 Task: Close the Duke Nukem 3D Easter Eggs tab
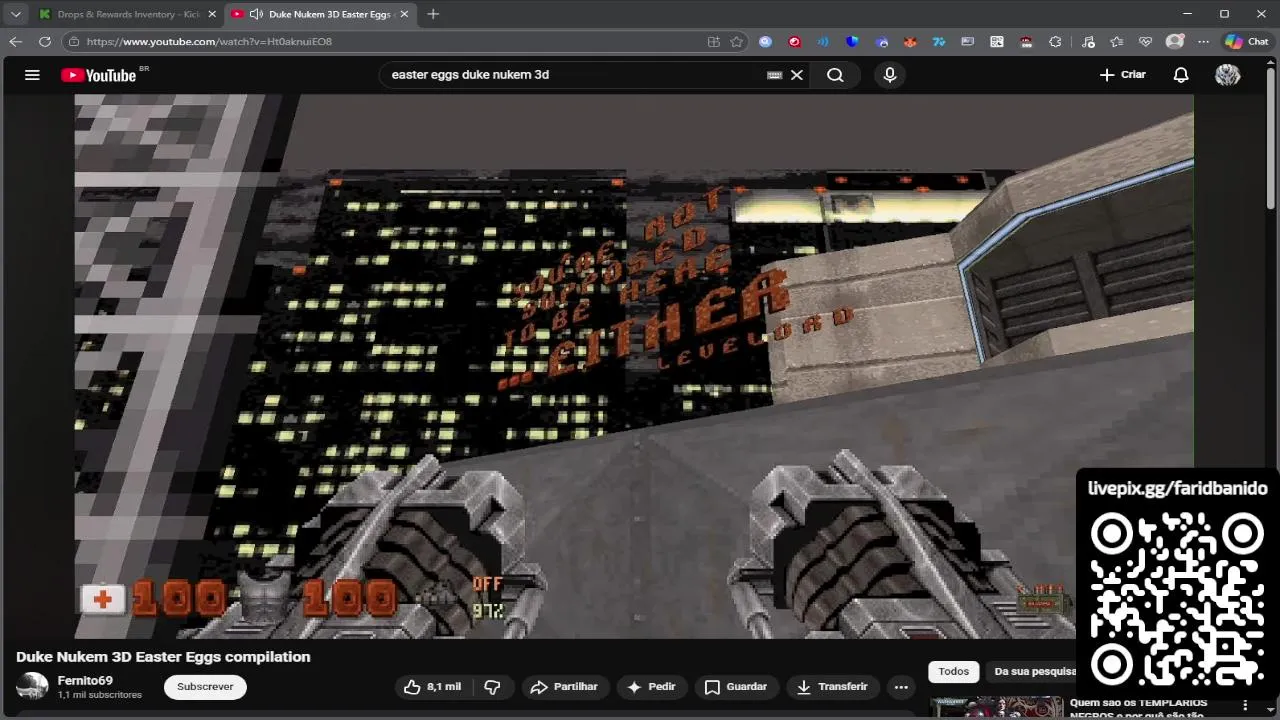click(404, 14)
